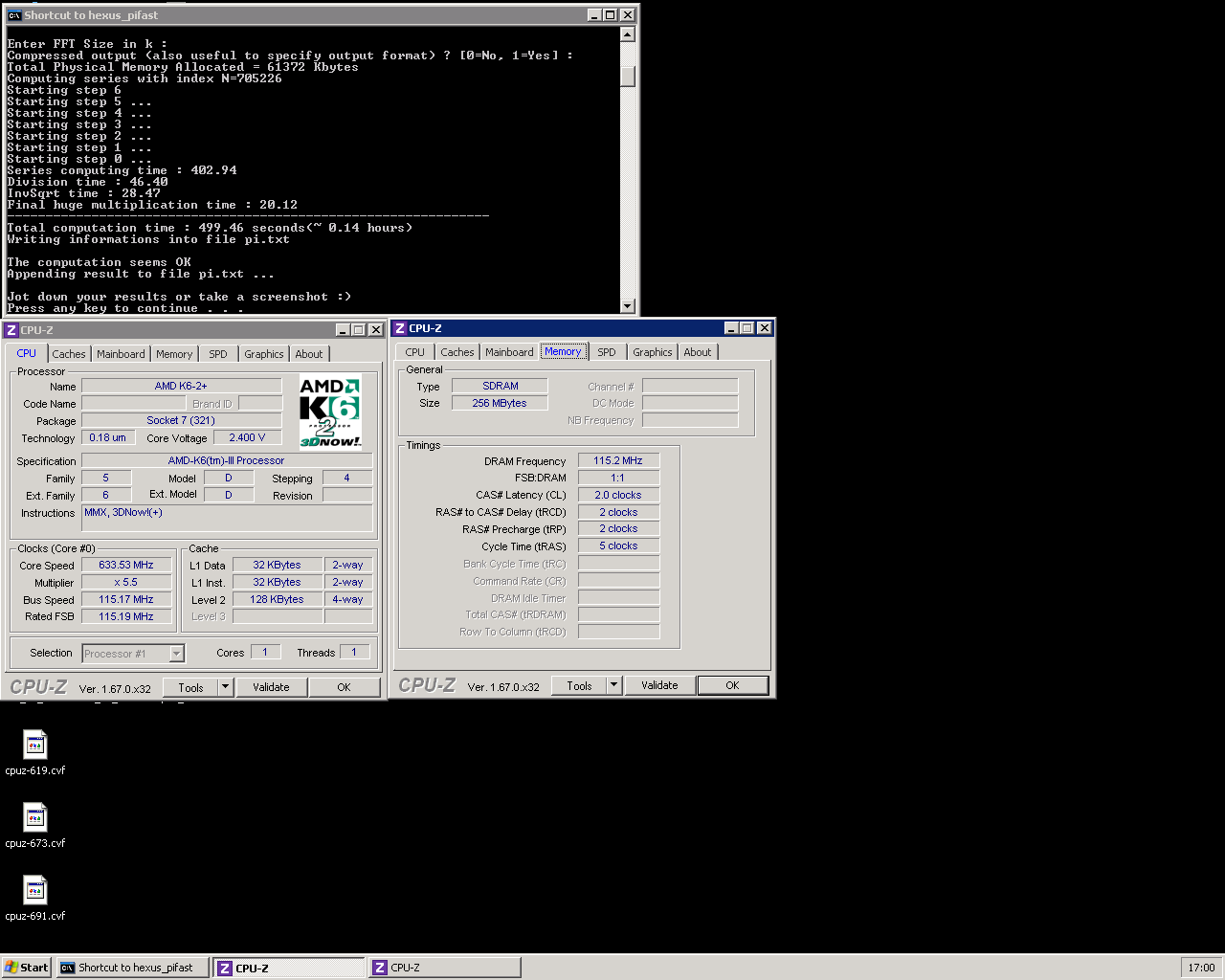This screenshot has height=980, width=1225.
Task: Expand Tools dropdown arrow in right CPU-Z
Action: tap(614, 685)
